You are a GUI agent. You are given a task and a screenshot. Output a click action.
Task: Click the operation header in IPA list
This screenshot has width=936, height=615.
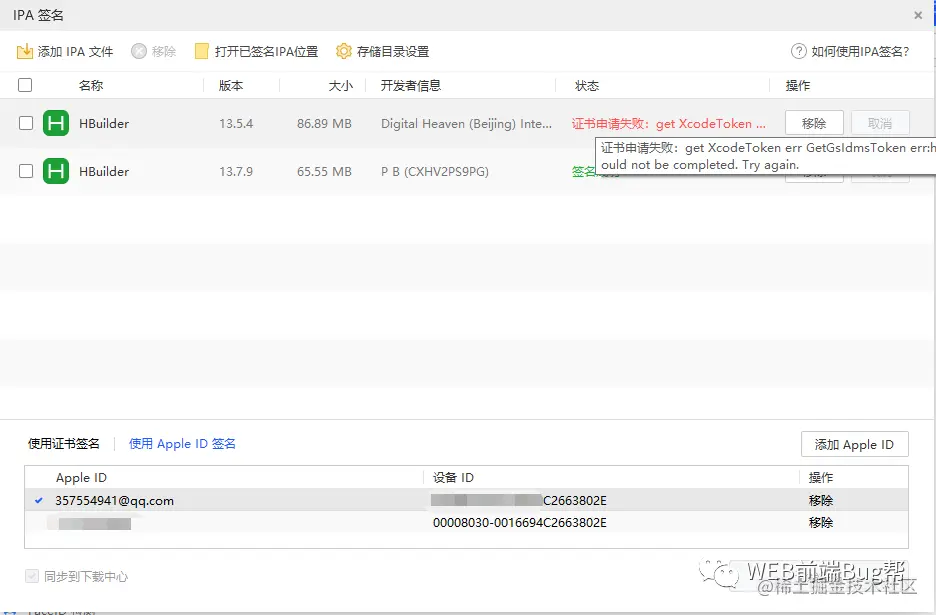798,85
